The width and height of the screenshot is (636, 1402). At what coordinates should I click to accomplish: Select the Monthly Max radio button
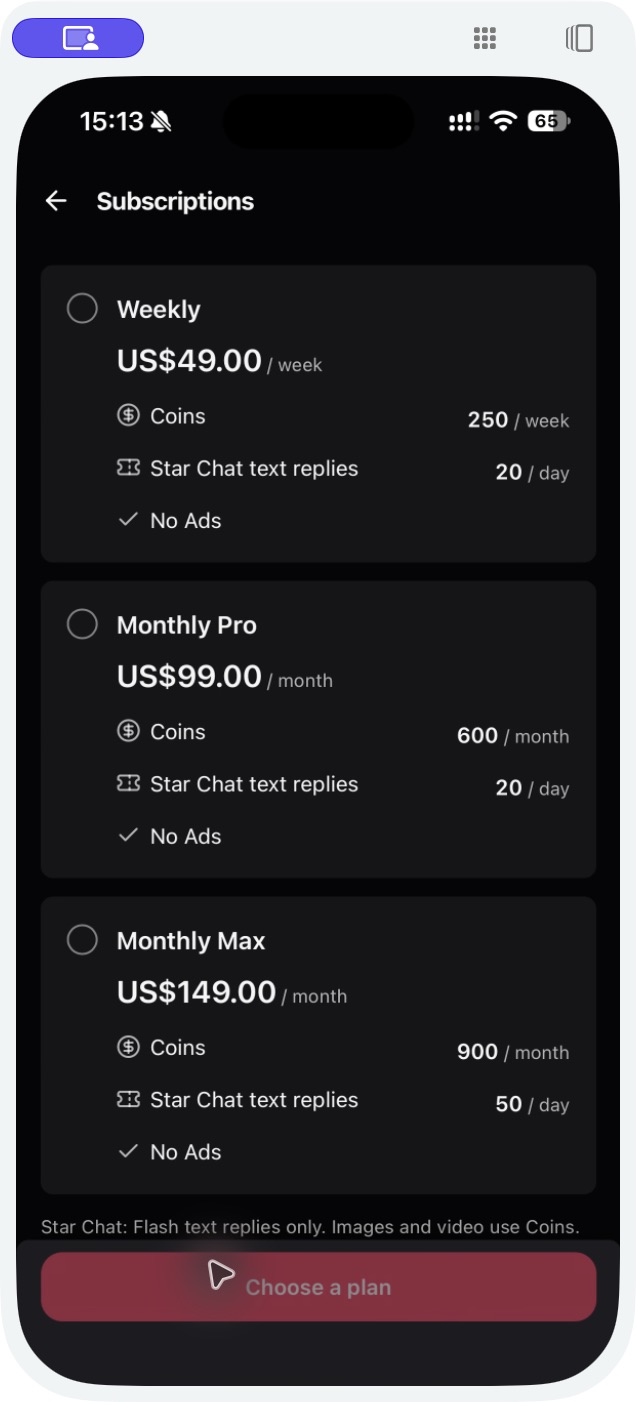pos(82,941)
